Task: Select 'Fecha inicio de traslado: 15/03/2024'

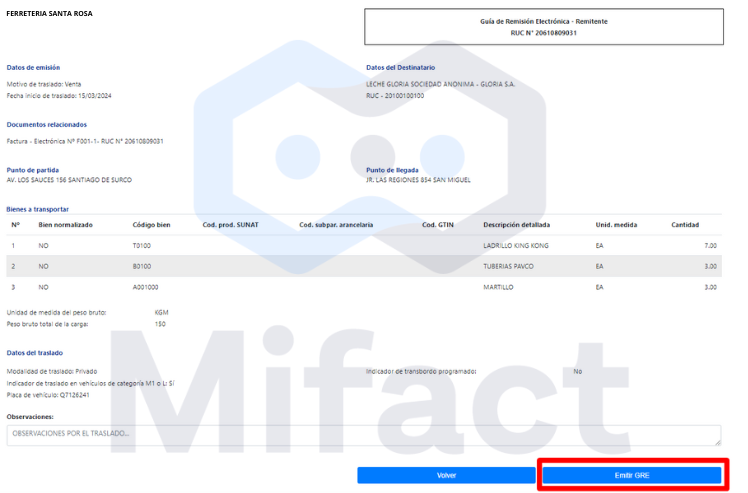Action: pos(59,96)
